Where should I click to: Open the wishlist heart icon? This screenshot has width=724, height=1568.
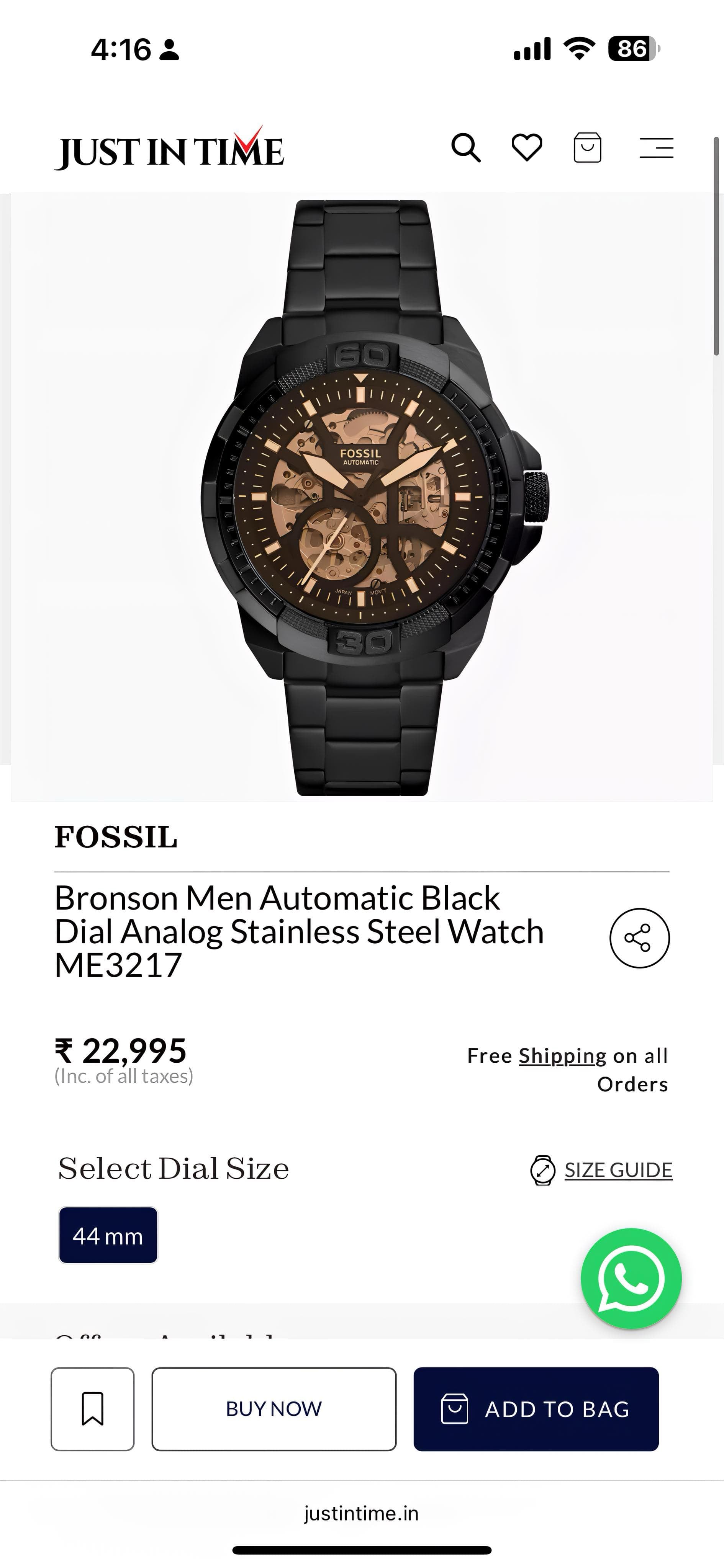[527, 148]
